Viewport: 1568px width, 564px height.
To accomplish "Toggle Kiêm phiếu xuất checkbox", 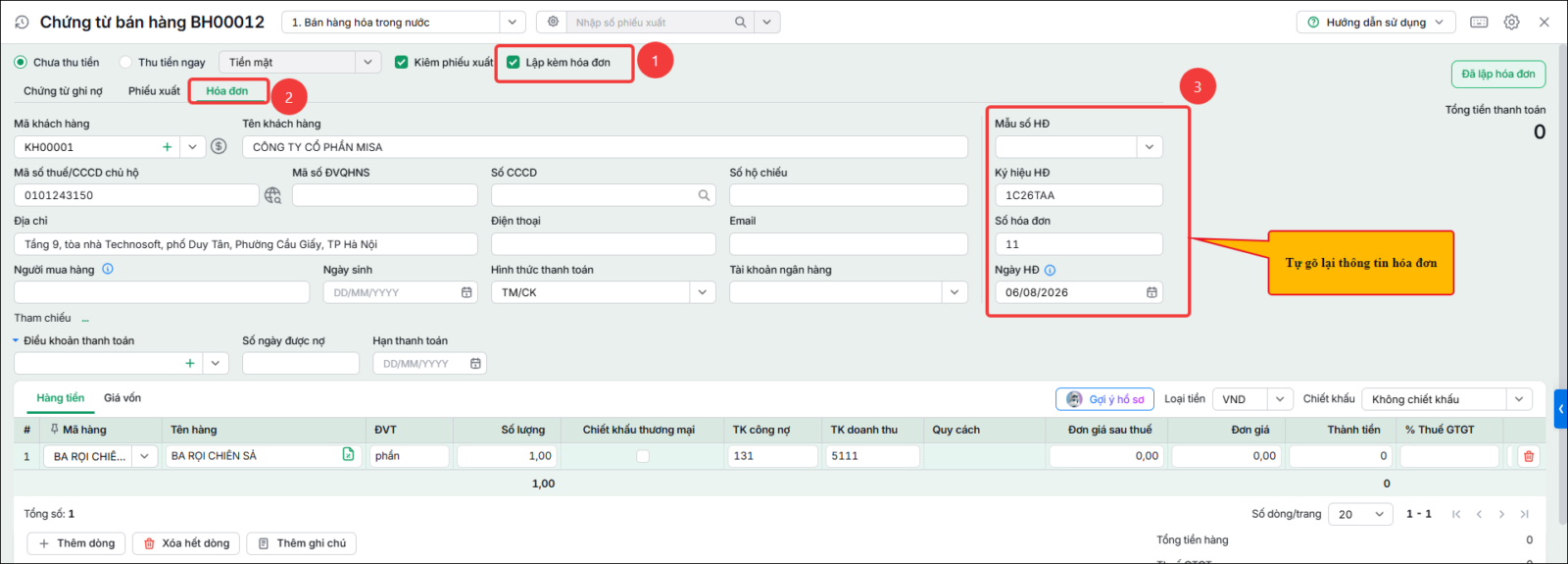I will tap(401, 62).
